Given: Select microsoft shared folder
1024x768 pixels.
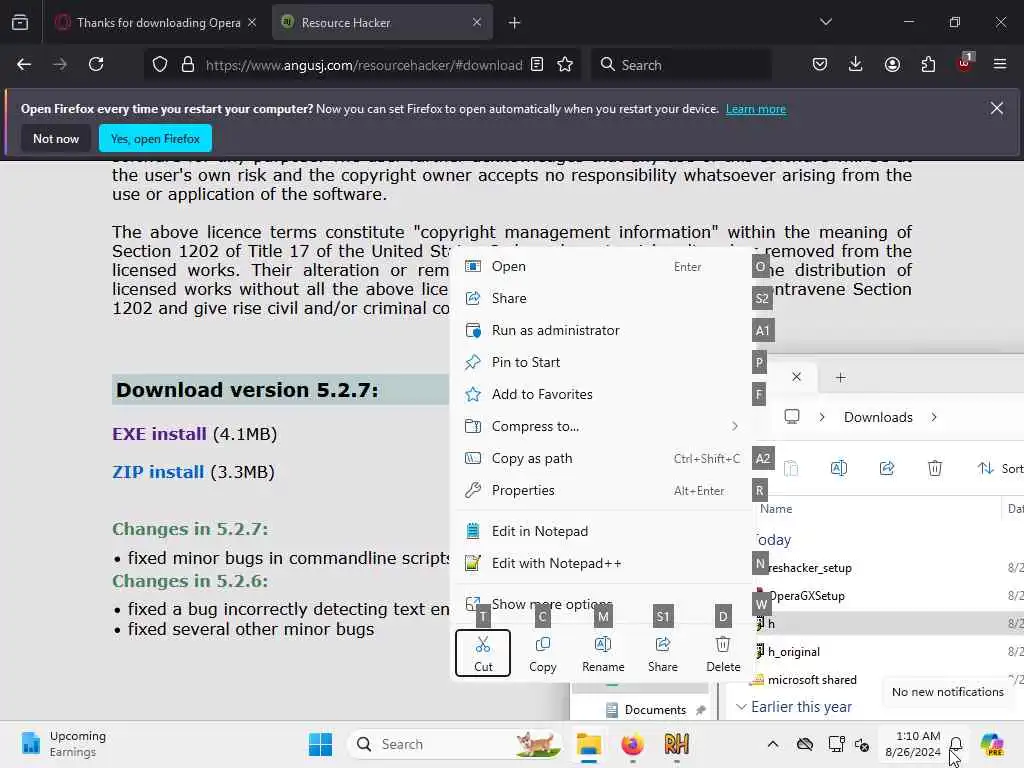Looking at the screenshot, I should coord(812,680).
